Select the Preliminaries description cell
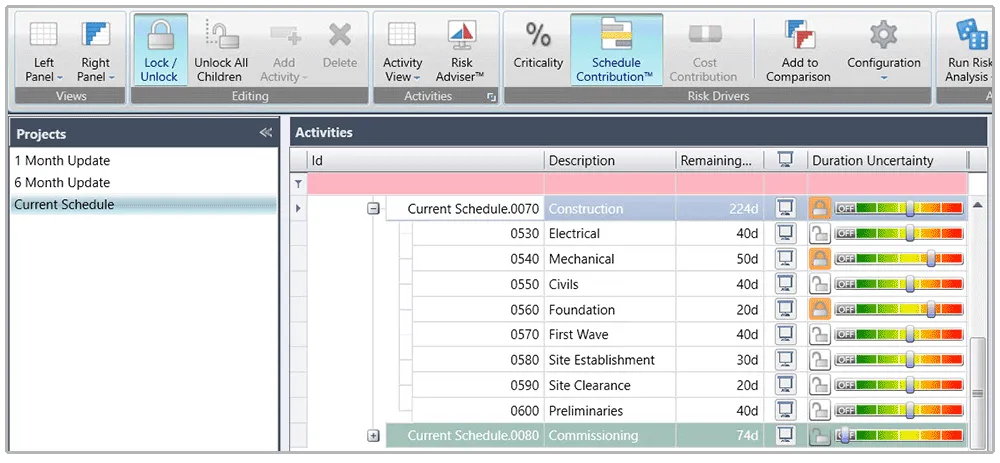Screen dimensions: 1000x463 coord(610,410)
